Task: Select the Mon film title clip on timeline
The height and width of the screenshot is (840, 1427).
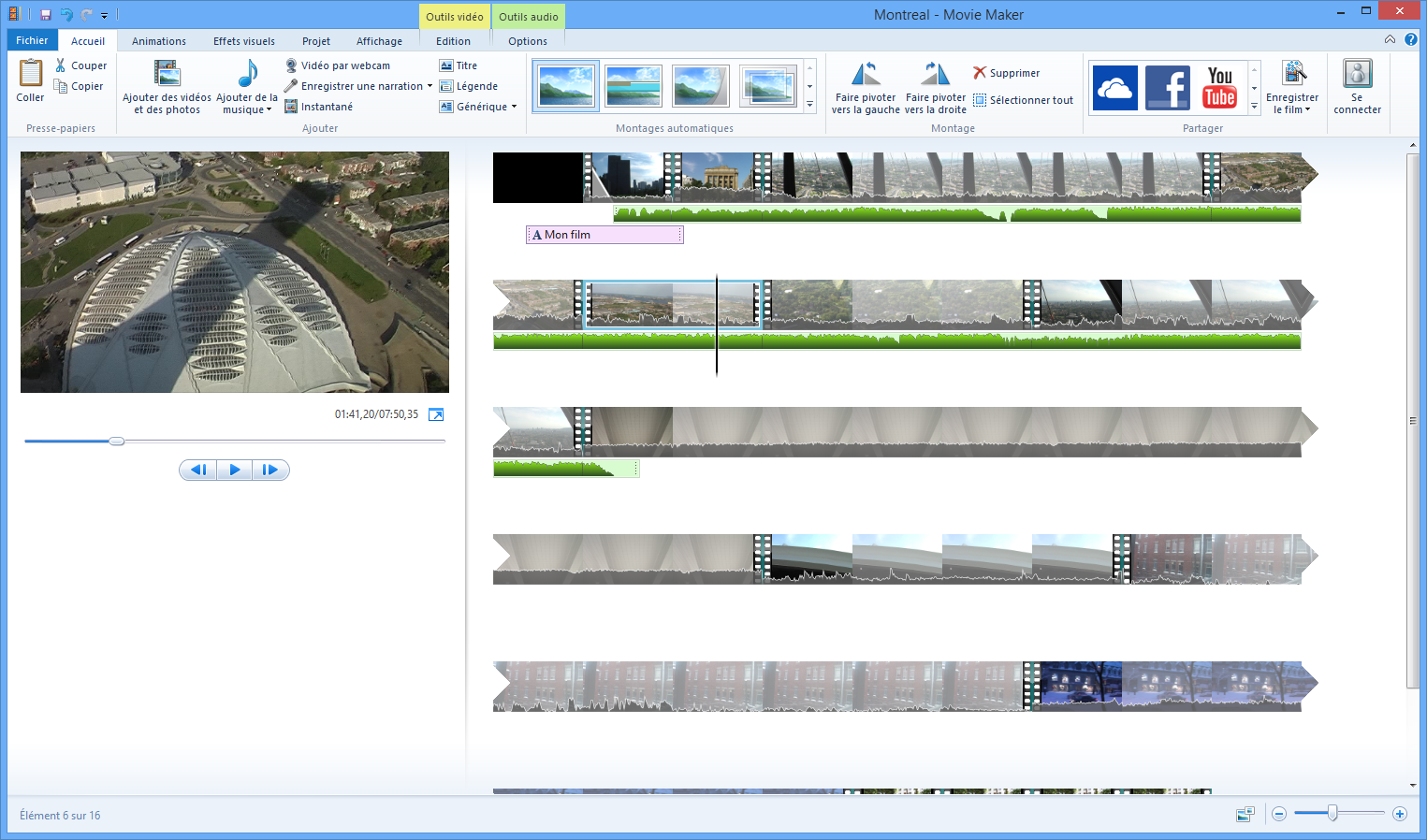Action: pyautogui.click(x=604, y=235)
